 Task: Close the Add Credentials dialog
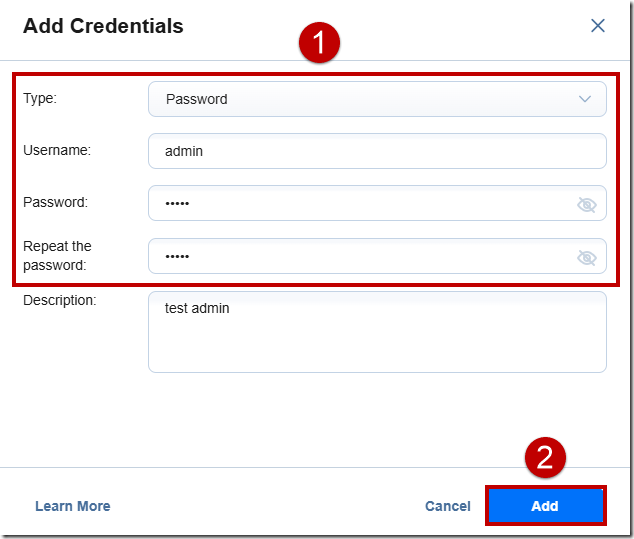598,25
